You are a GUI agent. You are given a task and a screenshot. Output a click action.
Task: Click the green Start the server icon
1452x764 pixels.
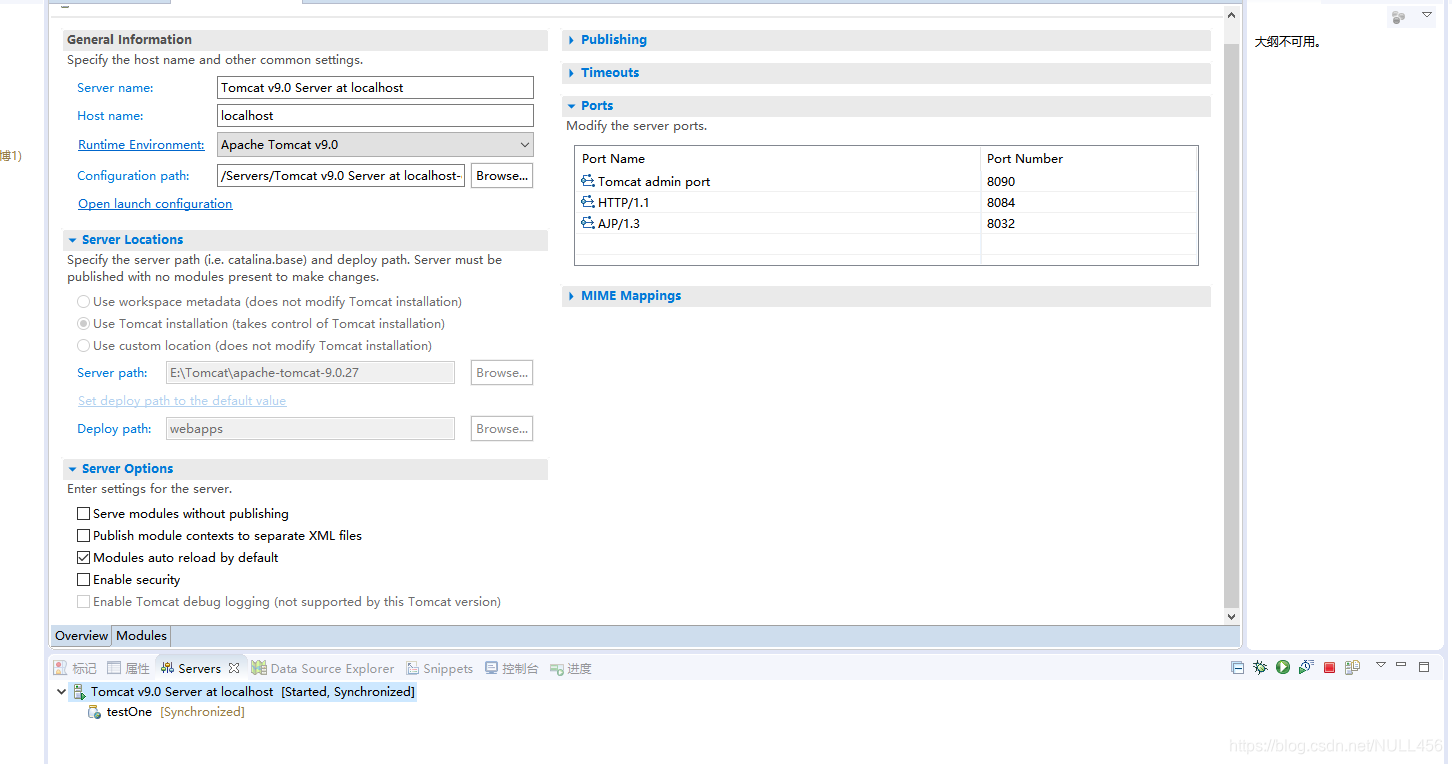coord(1283,667)
